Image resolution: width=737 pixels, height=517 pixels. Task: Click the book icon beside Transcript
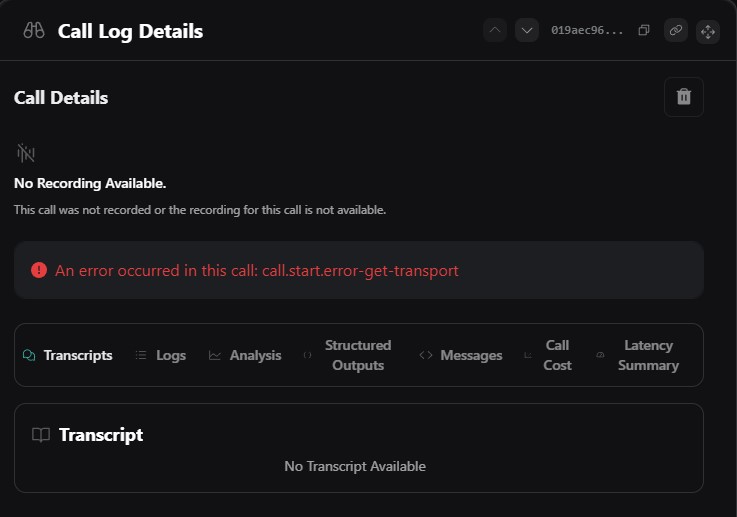tap(41, 435)
